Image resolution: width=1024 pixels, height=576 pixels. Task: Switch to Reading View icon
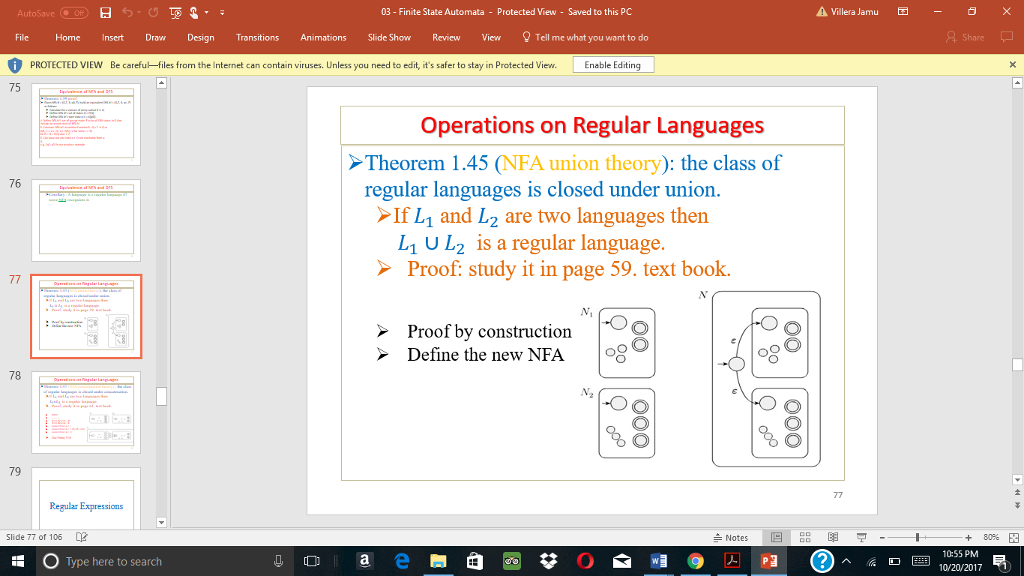[833, 537]
